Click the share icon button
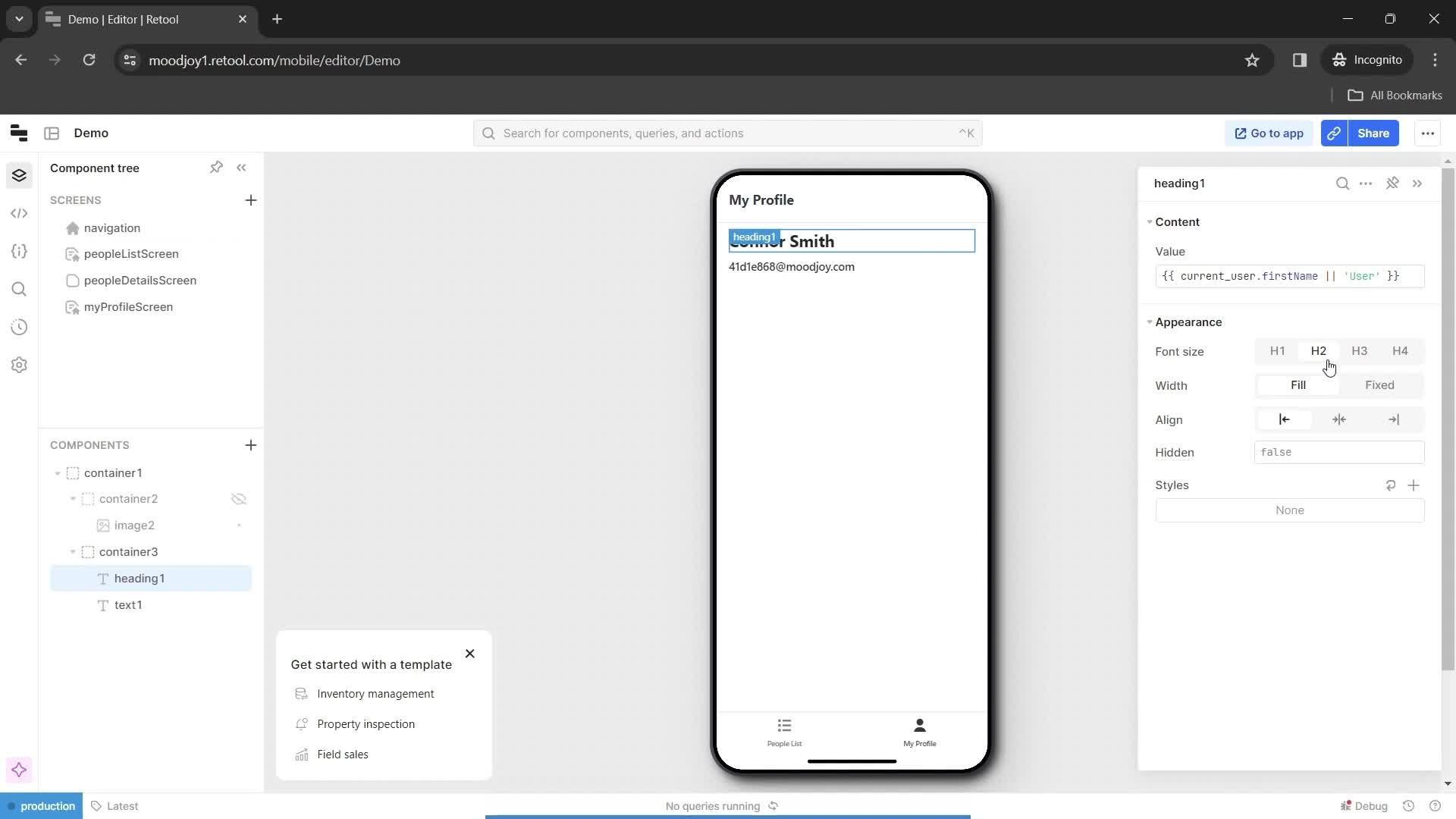Screen dimensions: 1456x819 point(1335,133)
